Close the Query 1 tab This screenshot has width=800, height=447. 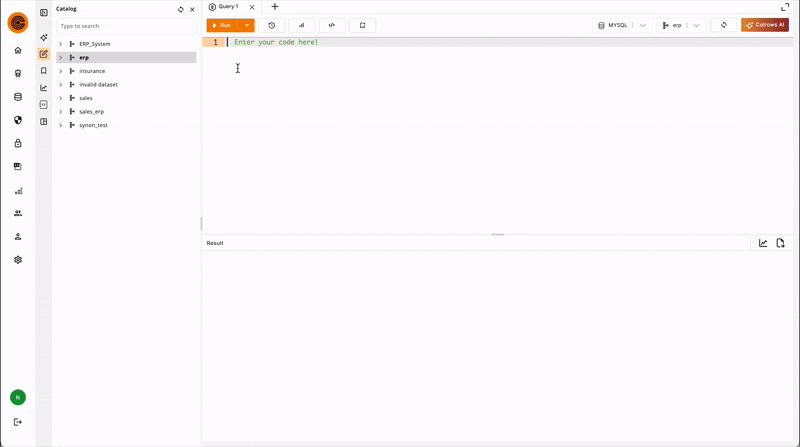[252, 7]
